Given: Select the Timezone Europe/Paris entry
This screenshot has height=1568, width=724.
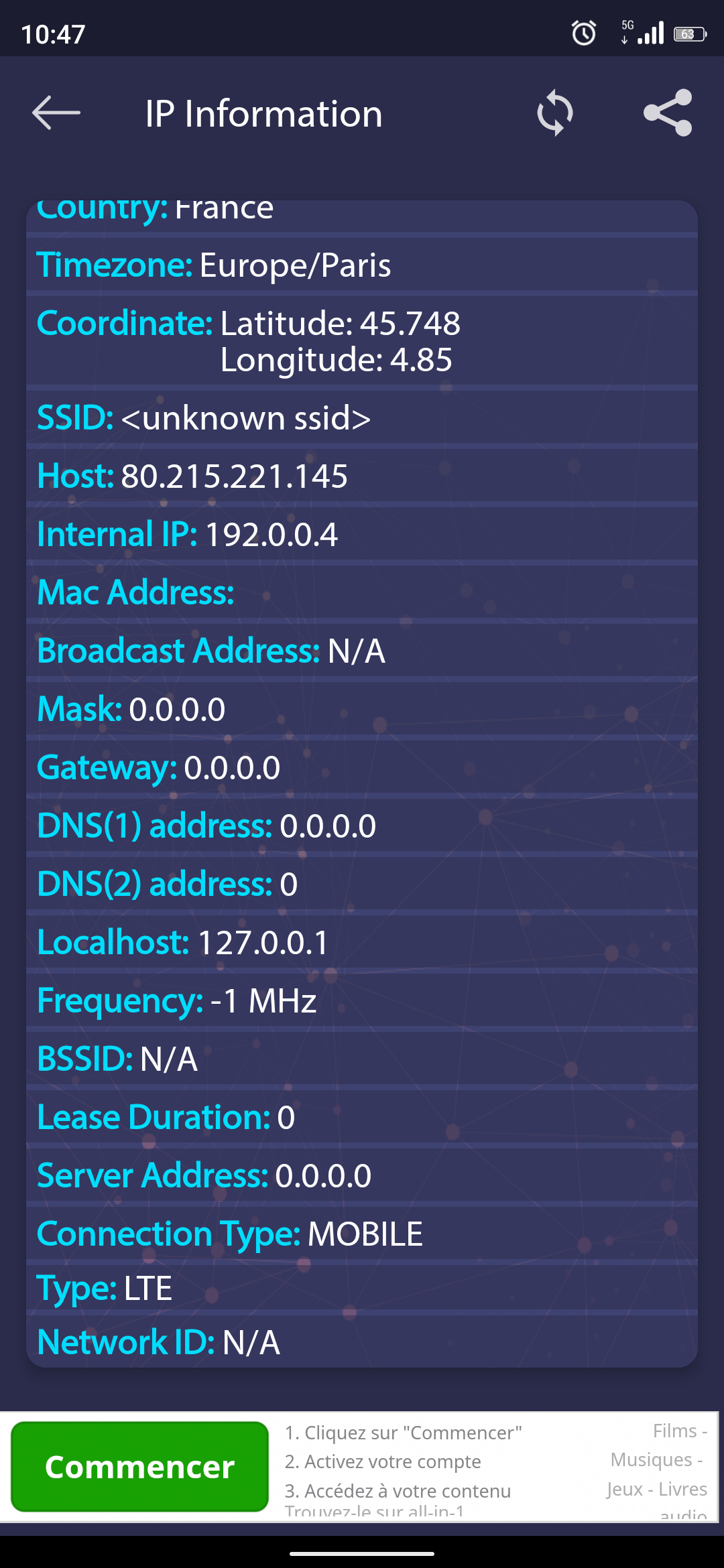Looking at the screenshot, I should pyautogui.click(x=215, y=266).
